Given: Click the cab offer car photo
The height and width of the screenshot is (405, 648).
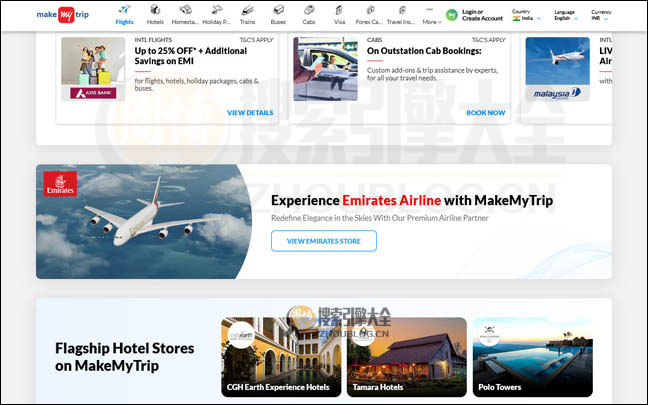Looking at the screenshot, I should point(326,69).
